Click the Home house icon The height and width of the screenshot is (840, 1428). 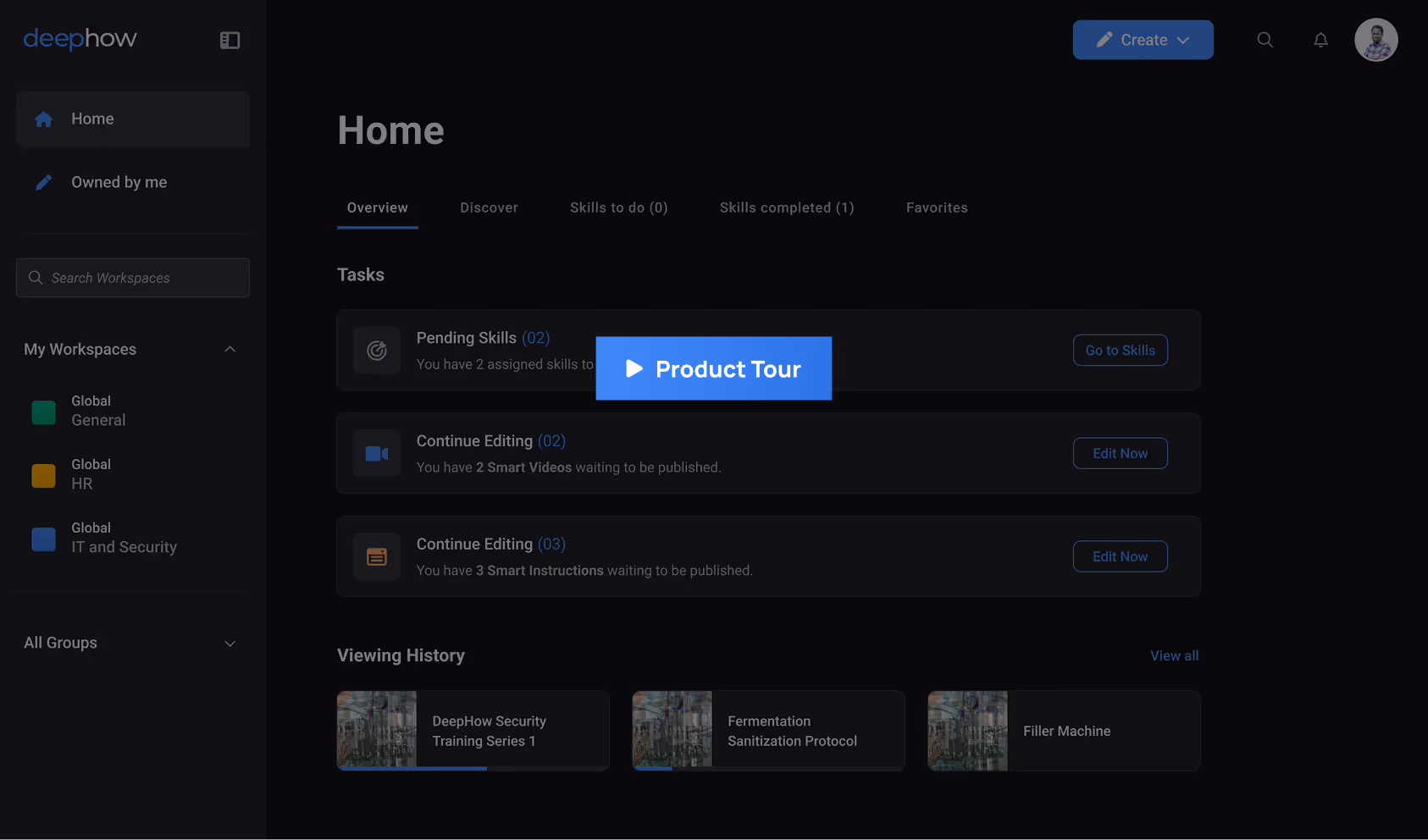(44, 119)
